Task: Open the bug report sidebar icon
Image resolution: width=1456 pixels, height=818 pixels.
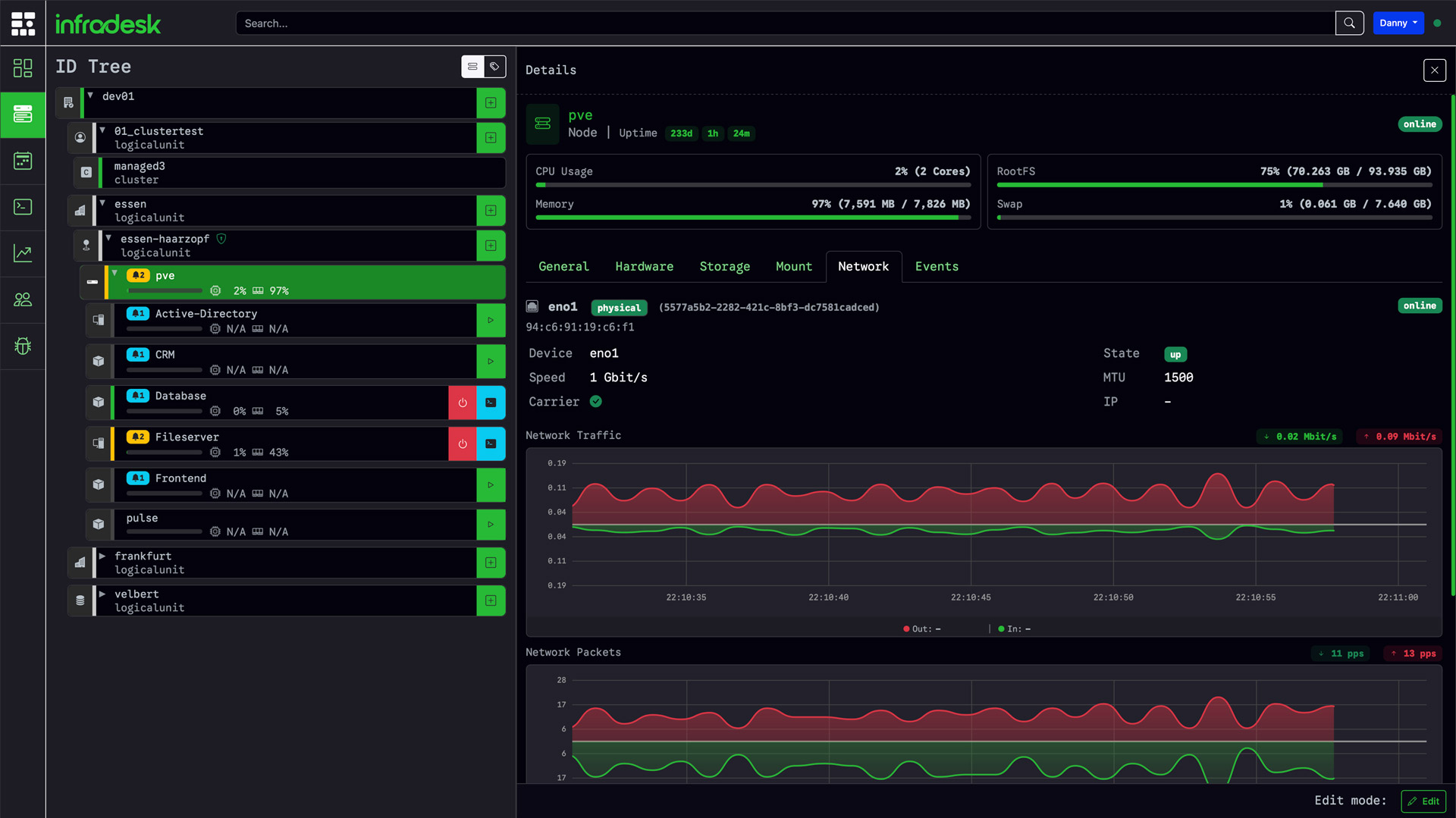Action: tap(23, 346)
